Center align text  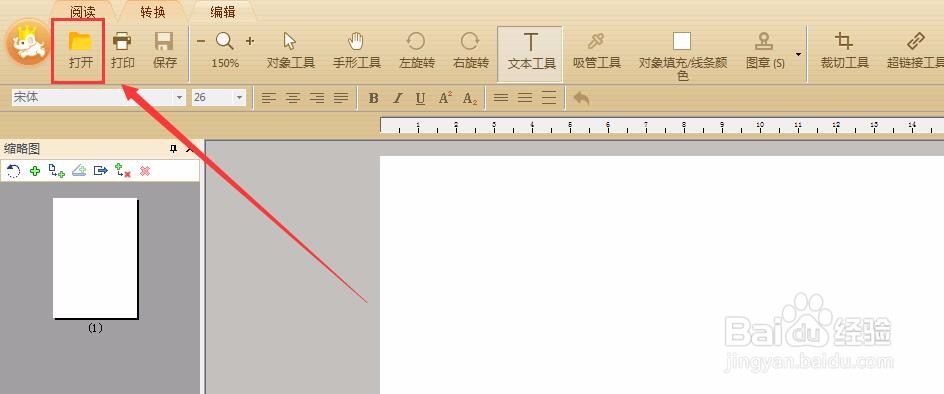click(293, 98)
